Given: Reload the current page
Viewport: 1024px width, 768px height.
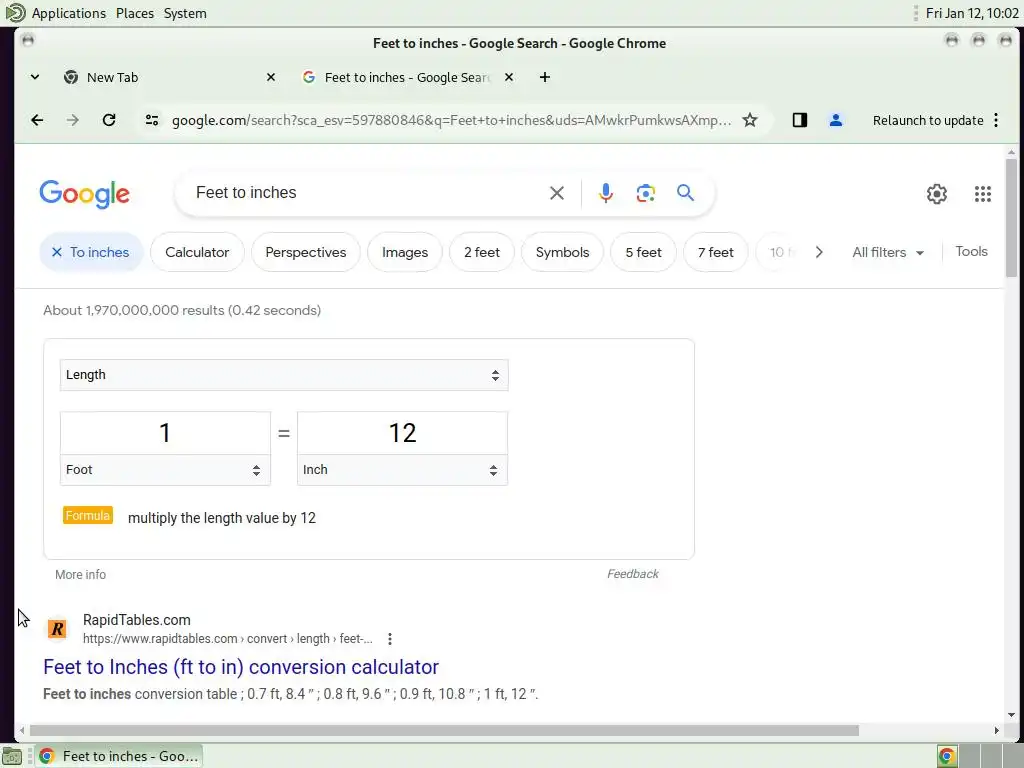Looking at the screenshot, I should coord(109,120).
